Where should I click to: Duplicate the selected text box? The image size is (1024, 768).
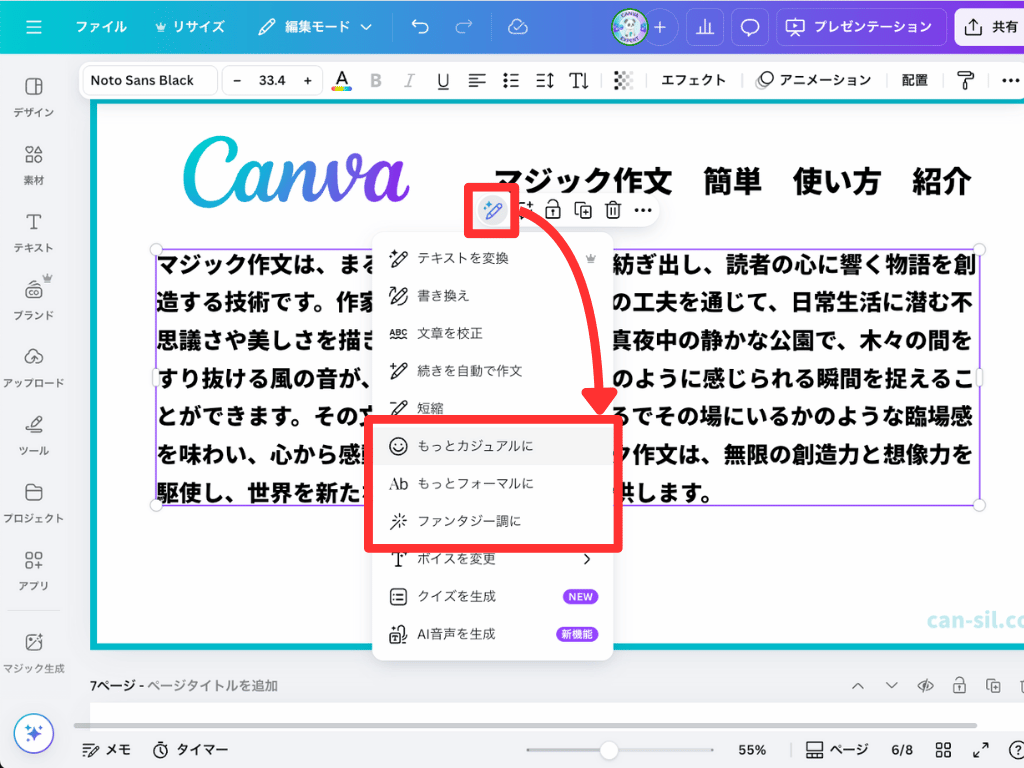click(583, 210)
